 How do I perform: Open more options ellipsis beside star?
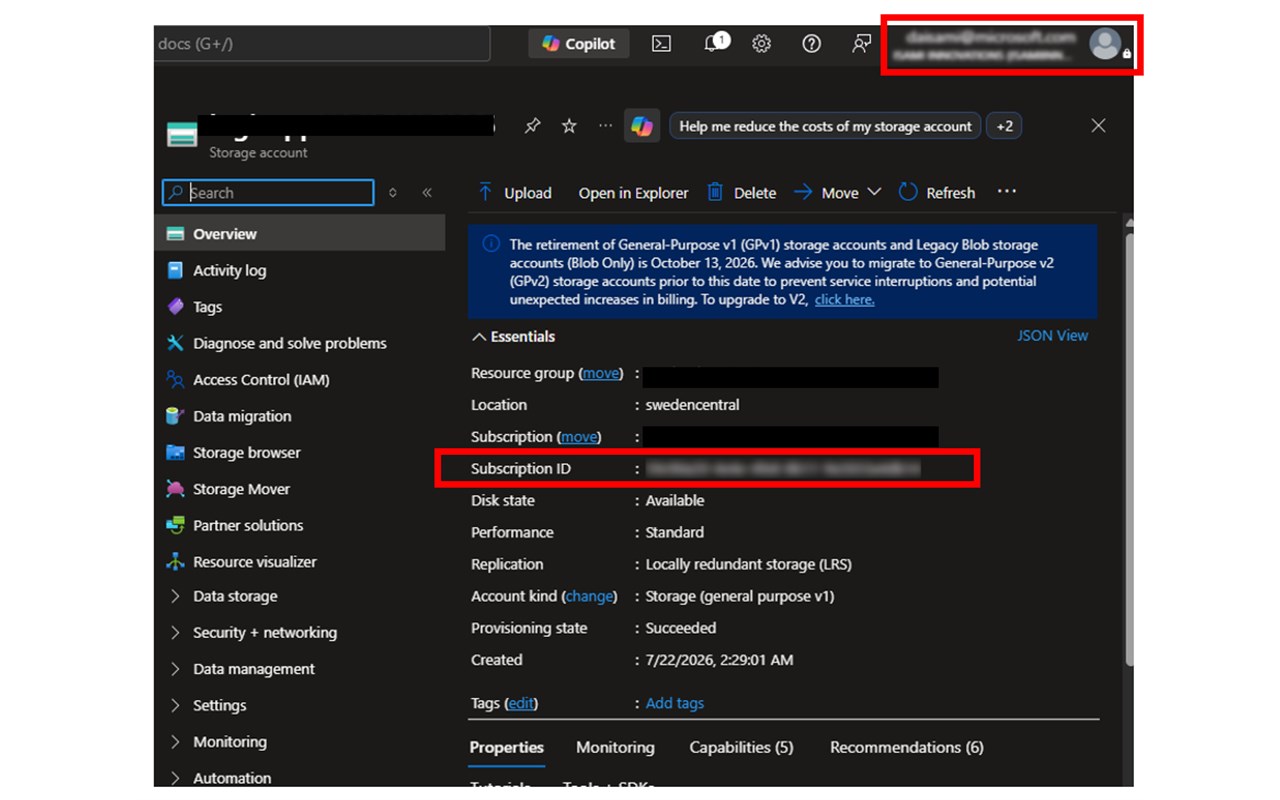605,126
